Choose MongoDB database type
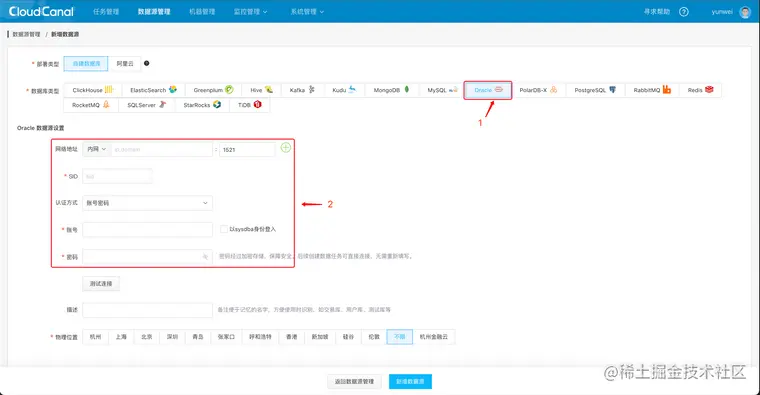 [391, 90]
